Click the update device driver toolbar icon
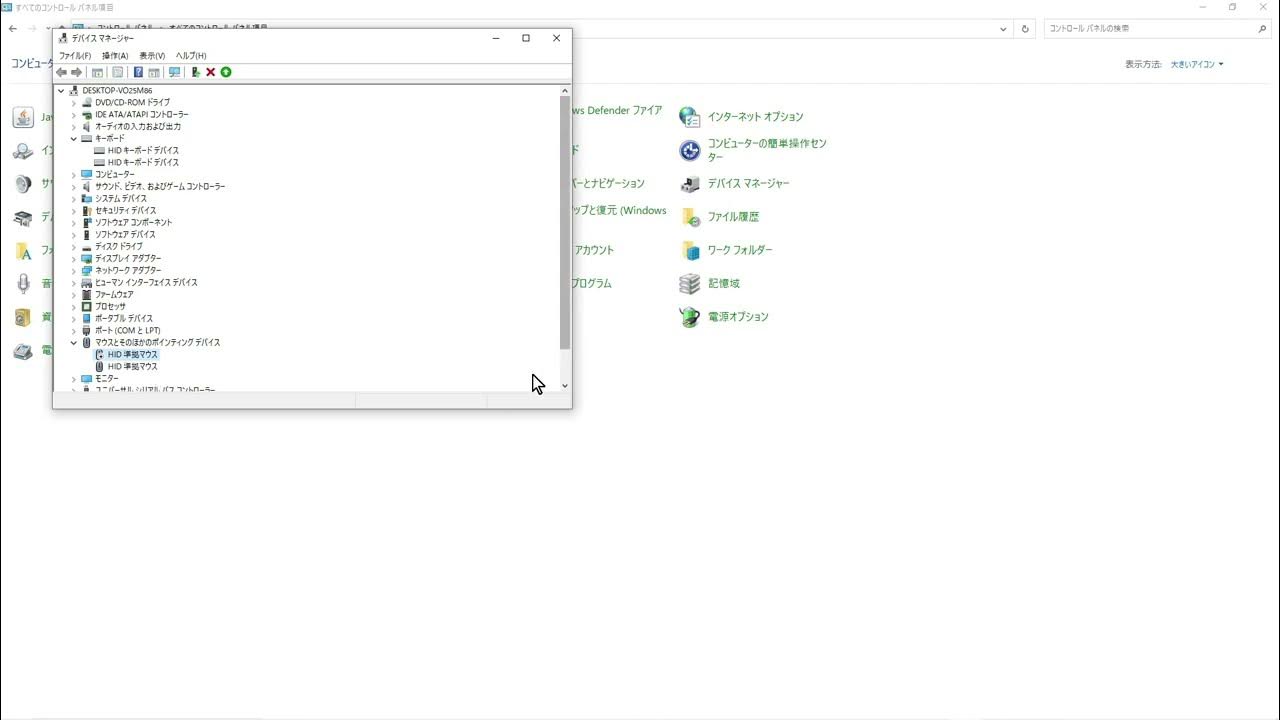1280x720 pixels. pos(196,72)
